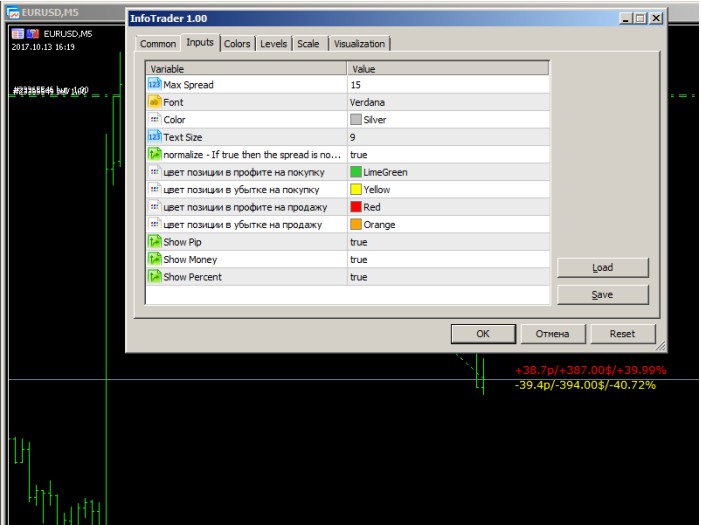
Task: Change the Show Pip value true
Action: [x=448, y=242]
